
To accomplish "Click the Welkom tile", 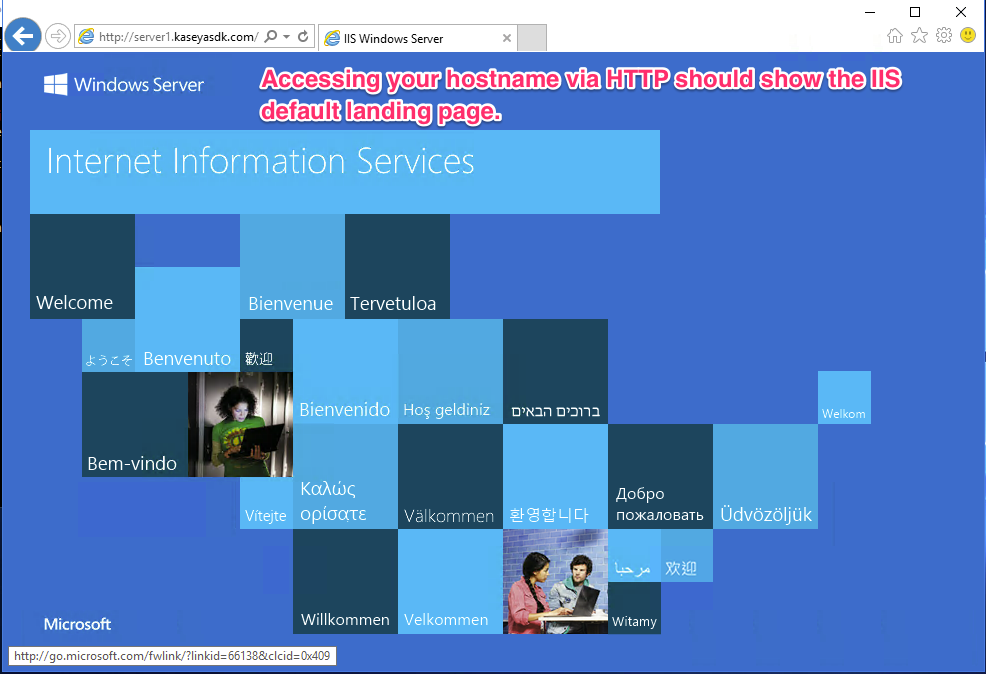I will 845,397.
